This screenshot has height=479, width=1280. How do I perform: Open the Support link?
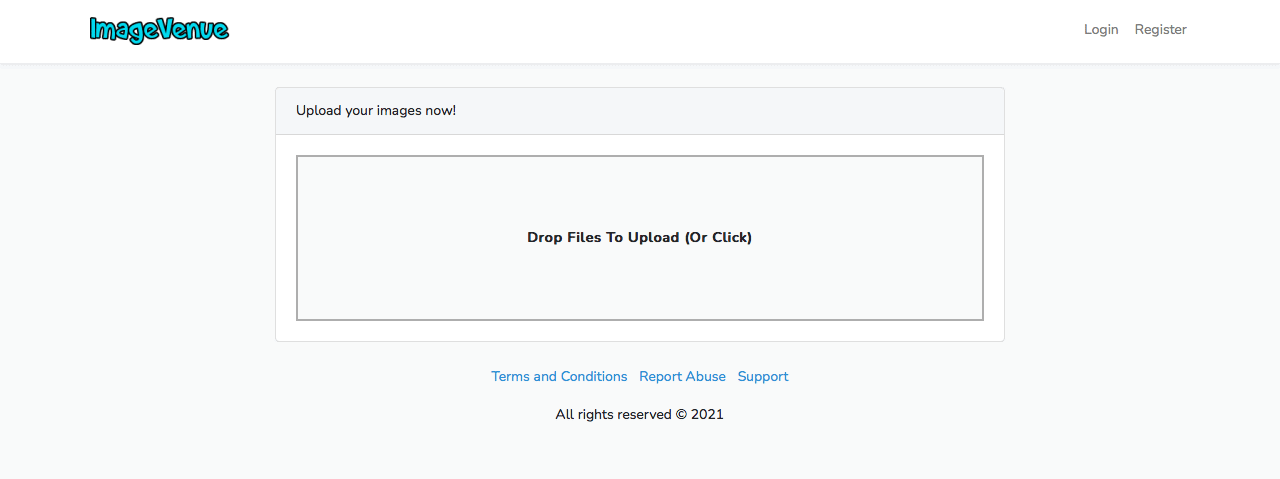tap(763, 377)
